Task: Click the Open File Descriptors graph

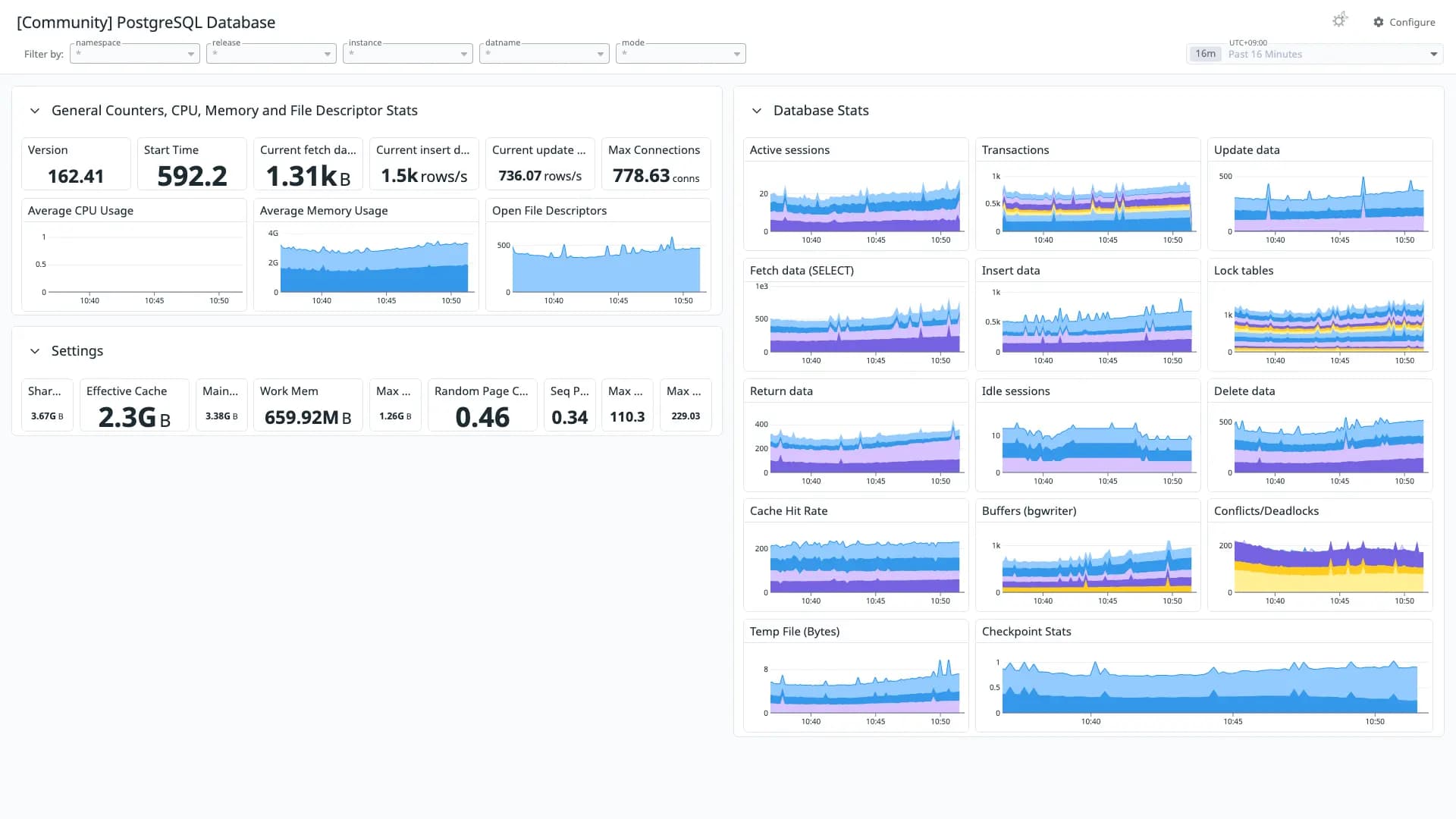Action: tap(598, 265)
